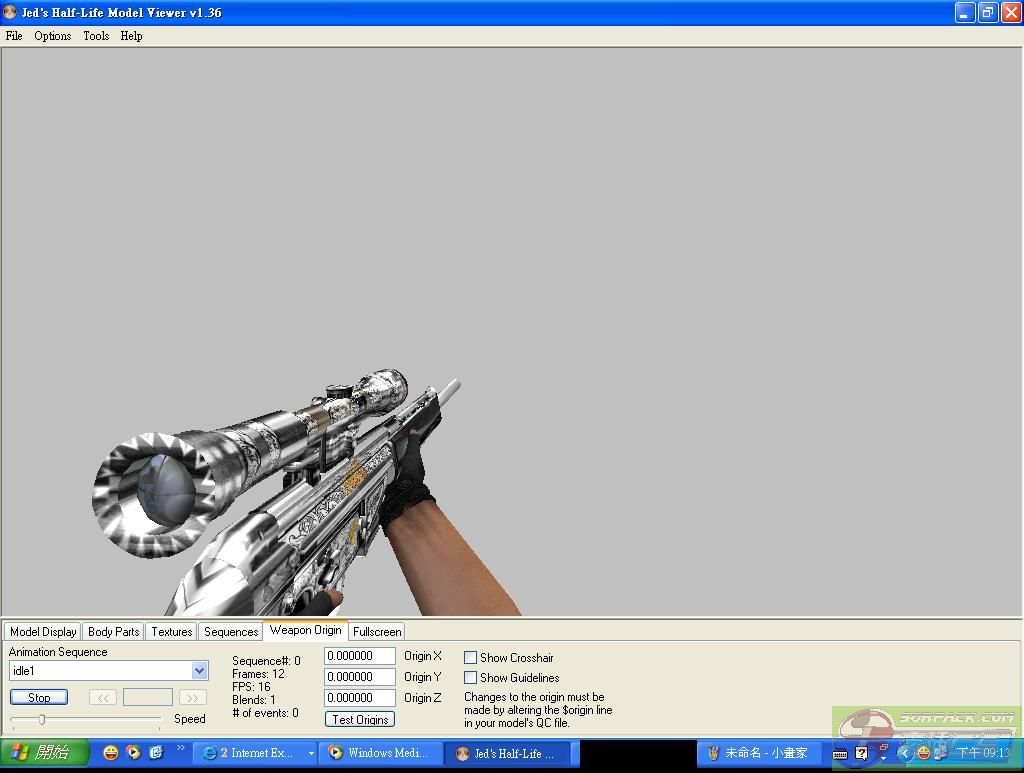This screenshot has width=1024, height=773.
Task: Minimize the Model Viewer window
Action: 964,12
